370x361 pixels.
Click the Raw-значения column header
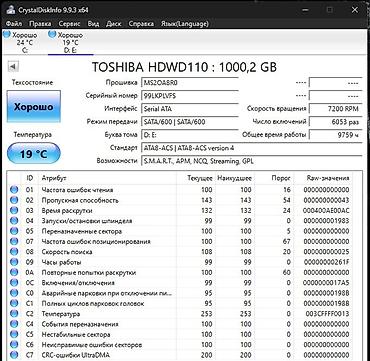click(x=323, y=178)
